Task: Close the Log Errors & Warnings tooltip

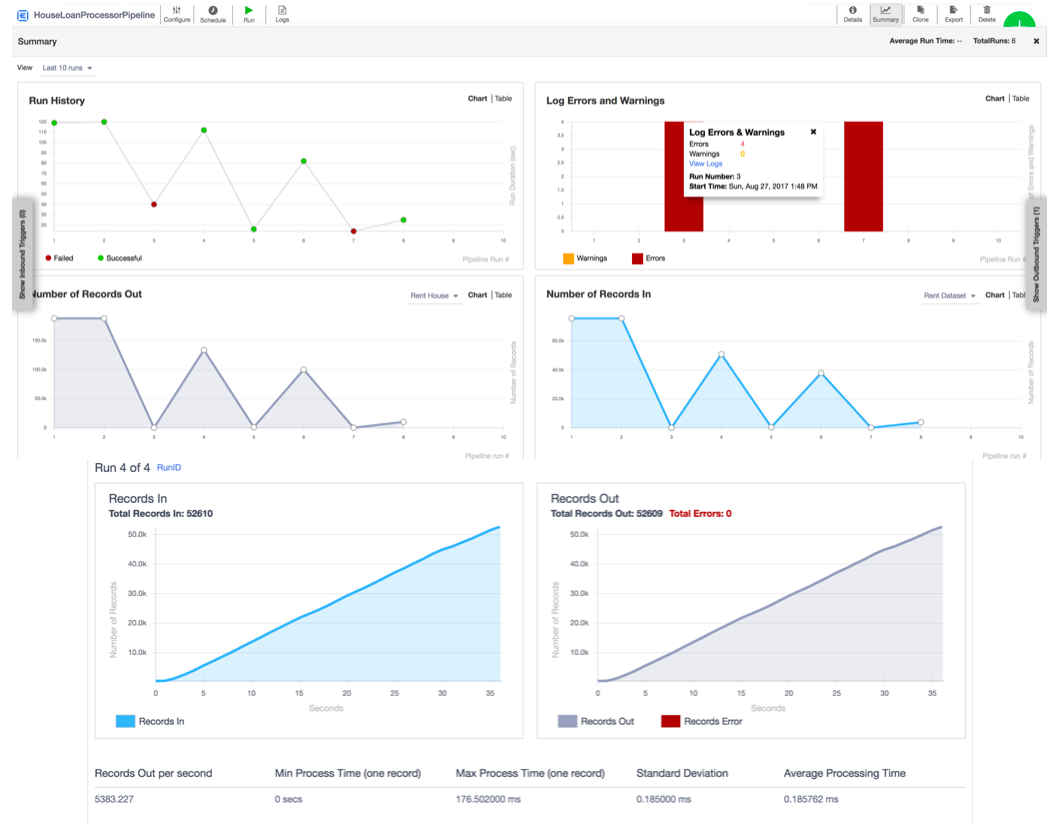Action: 814,132
